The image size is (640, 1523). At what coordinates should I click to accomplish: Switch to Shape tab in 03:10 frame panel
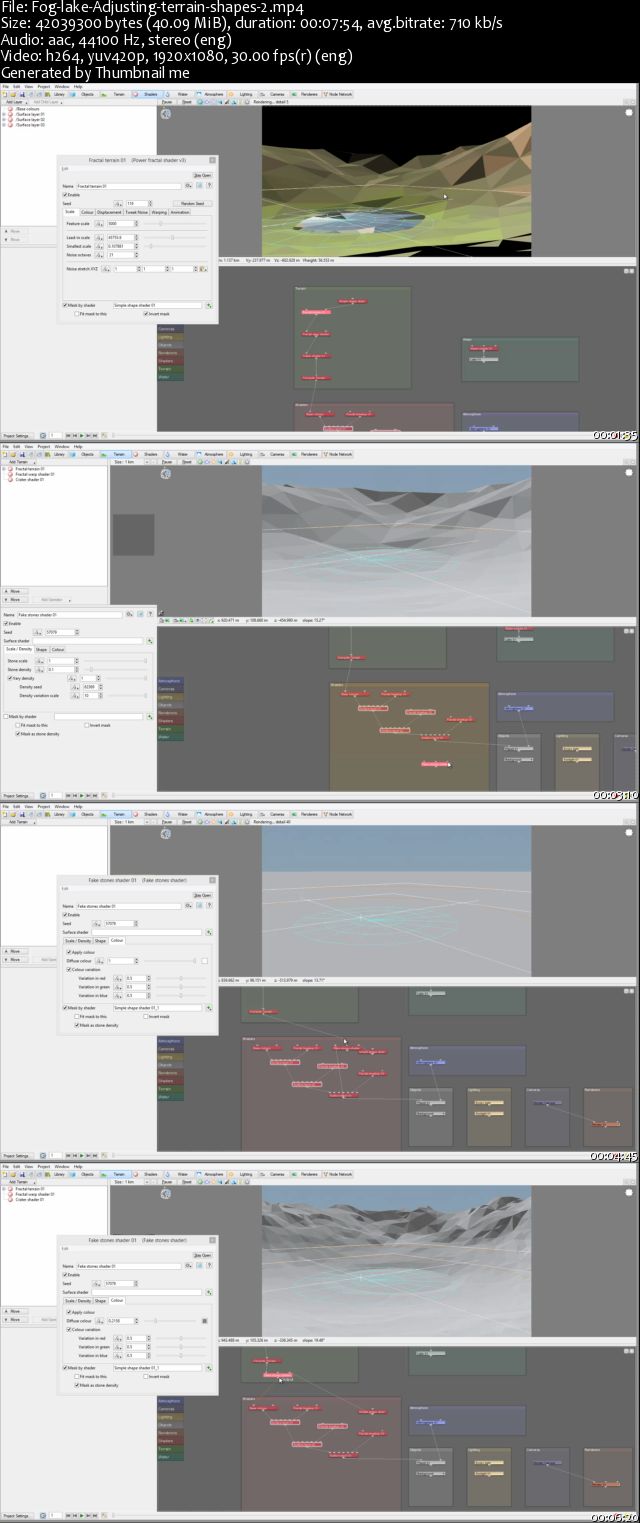[x=41, y=649]
